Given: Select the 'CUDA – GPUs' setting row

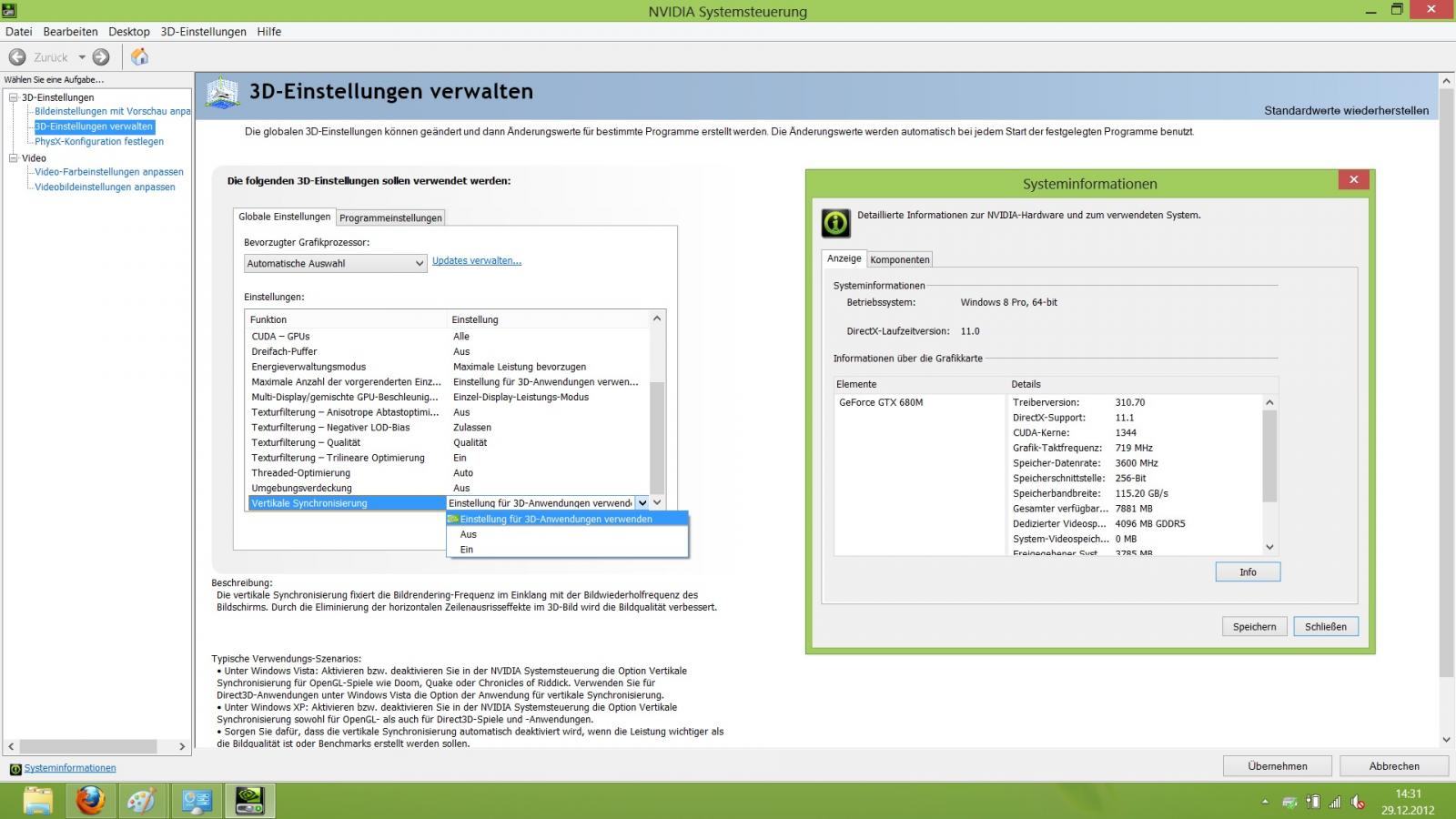Looking at the screenshot, I should pos(446,337).
